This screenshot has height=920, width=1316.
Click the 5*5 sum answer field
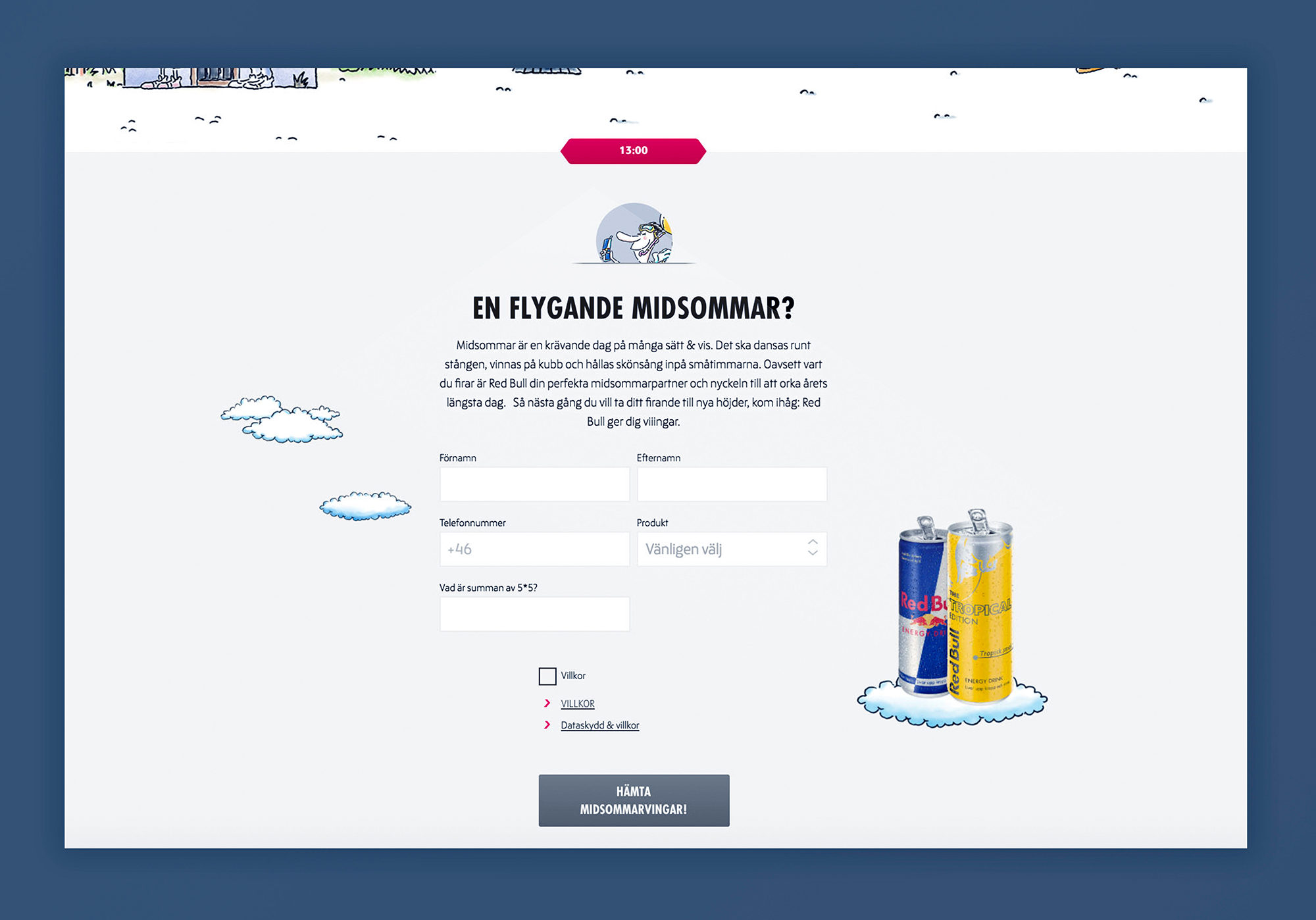(x=534, y=614)
